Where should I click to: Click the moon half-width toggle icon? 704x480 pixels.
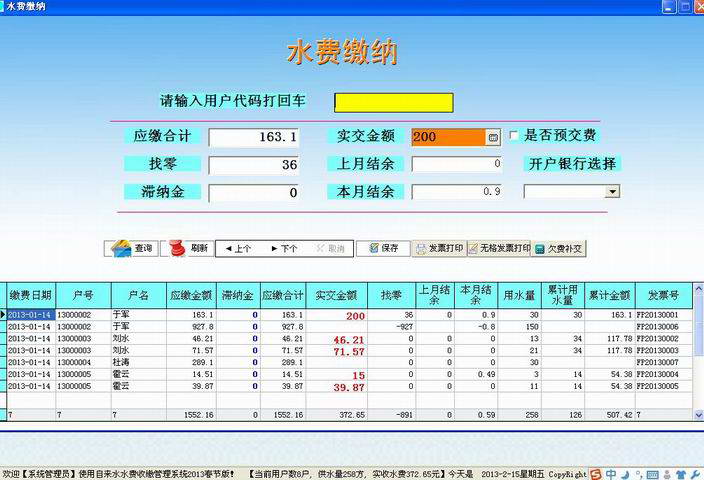pos(625,474)
